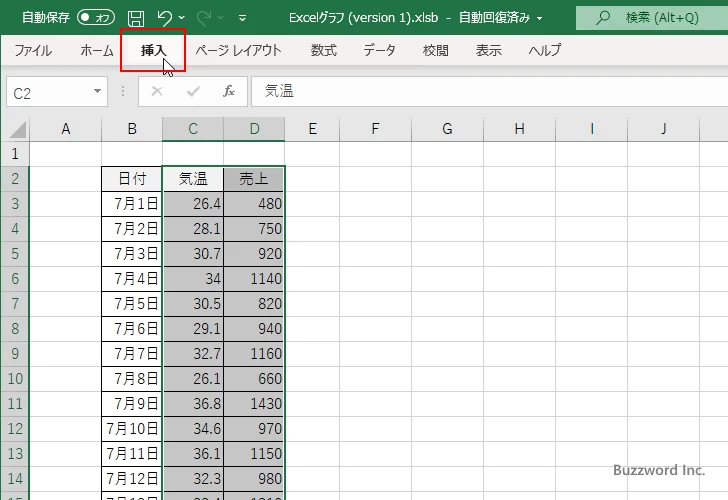Click the Enter checkmark formula bar icon
This screenshot has height=500, width=728.
(x=193, y=91)
